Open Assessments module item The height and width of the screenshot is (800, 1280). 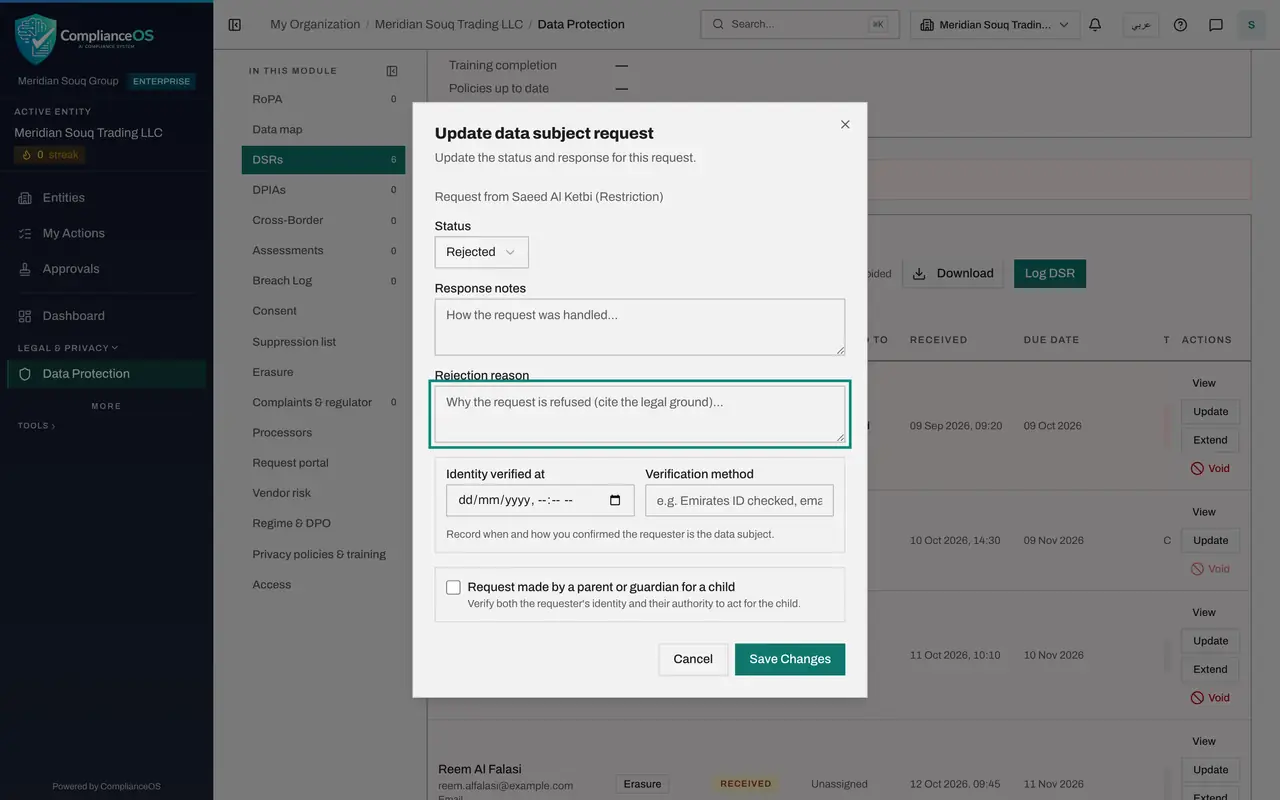click(323, 251)
